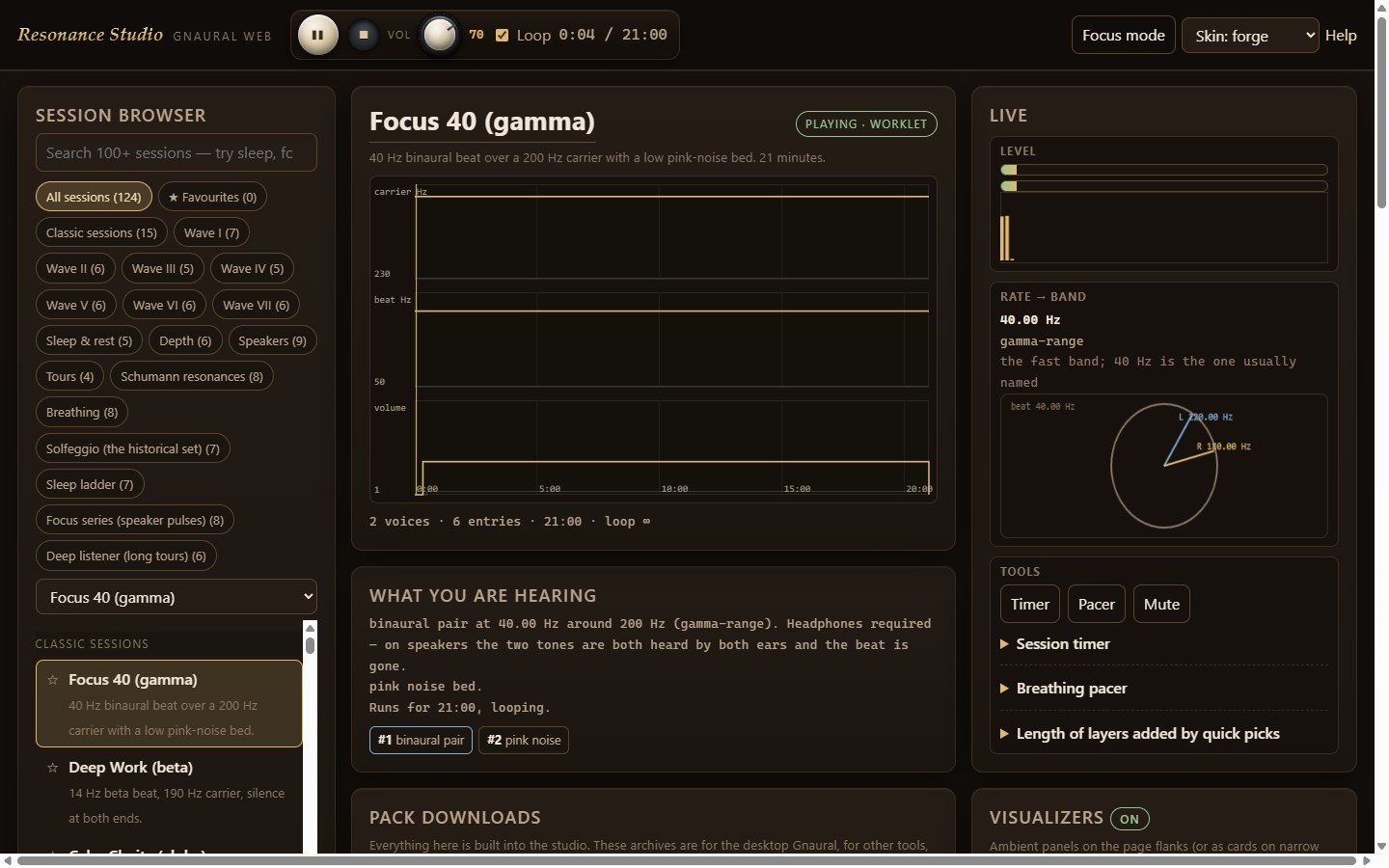This screenshot has height=868, width=1389.
Task: Toggle the Visualizers ON switch
Action: click(x=1130, y=819)
